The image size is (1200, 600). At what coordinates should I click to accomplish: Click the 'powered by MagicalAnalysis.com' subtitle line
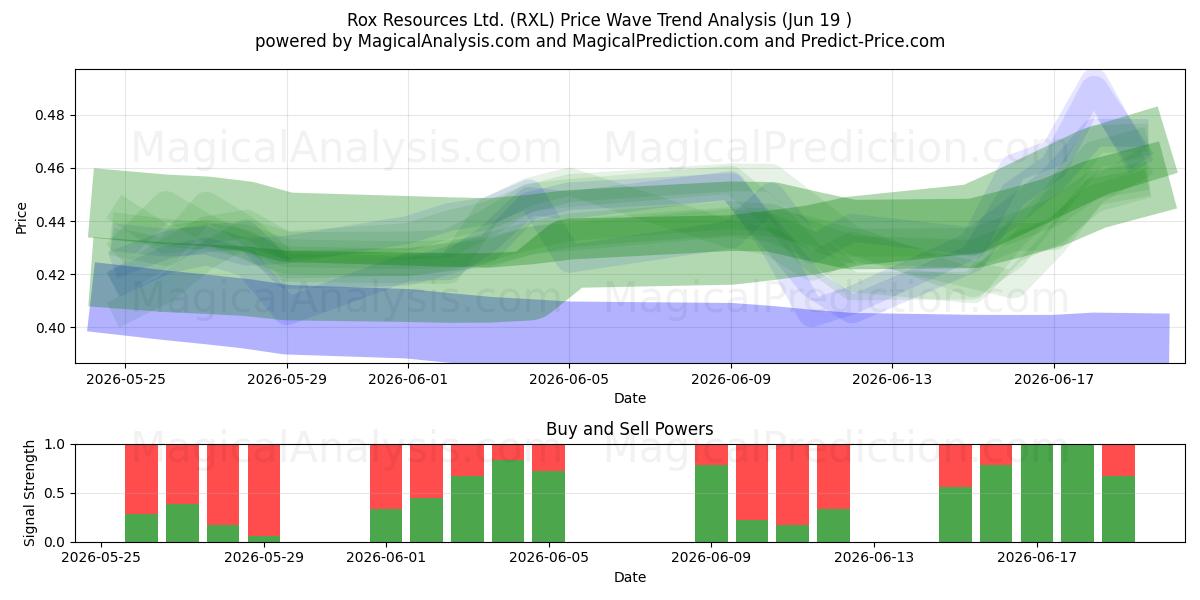pyautogui.click(x=600, y=41)
